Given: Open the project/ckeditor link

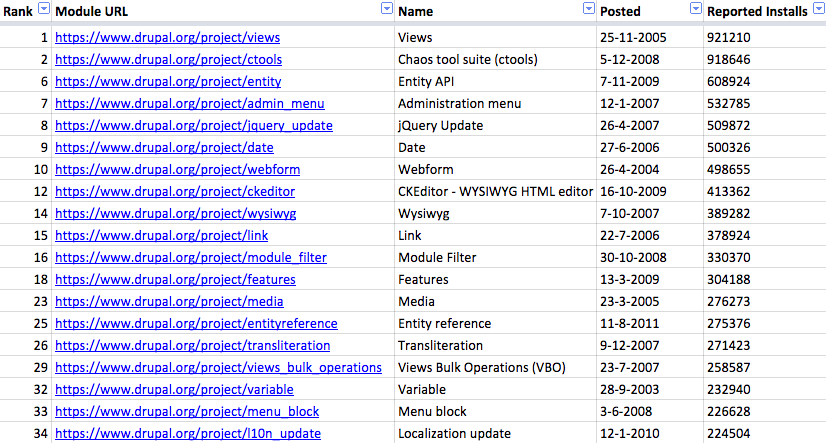Looking at the screenshot, I should pos(175,192).
